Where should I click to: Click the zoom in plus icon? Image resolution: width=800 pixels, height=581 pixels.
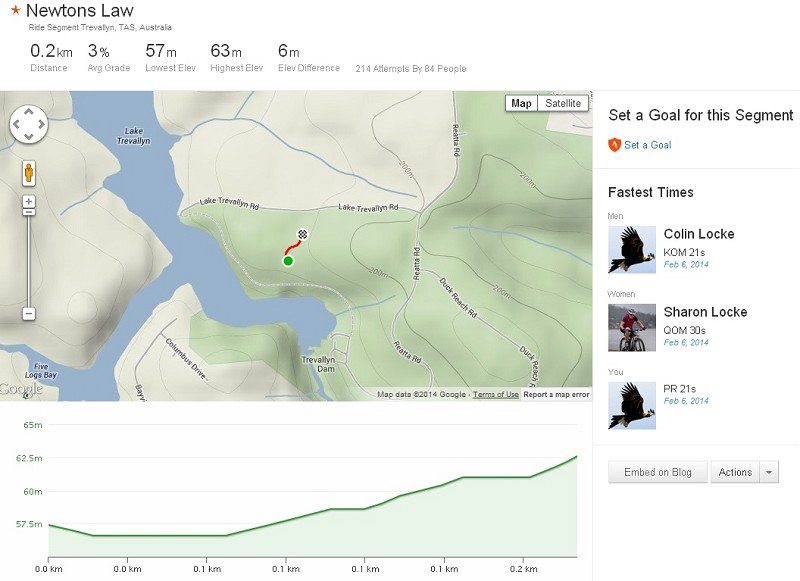coord(28,199)
